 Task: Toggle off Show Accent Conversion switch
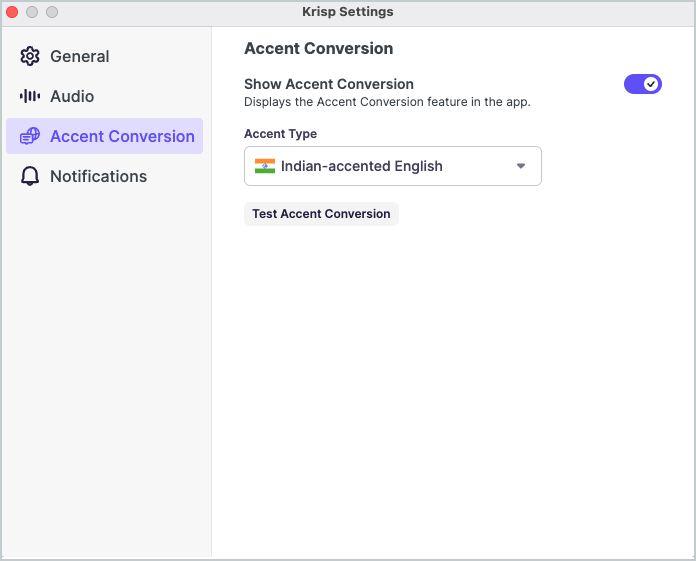[642, 84]
